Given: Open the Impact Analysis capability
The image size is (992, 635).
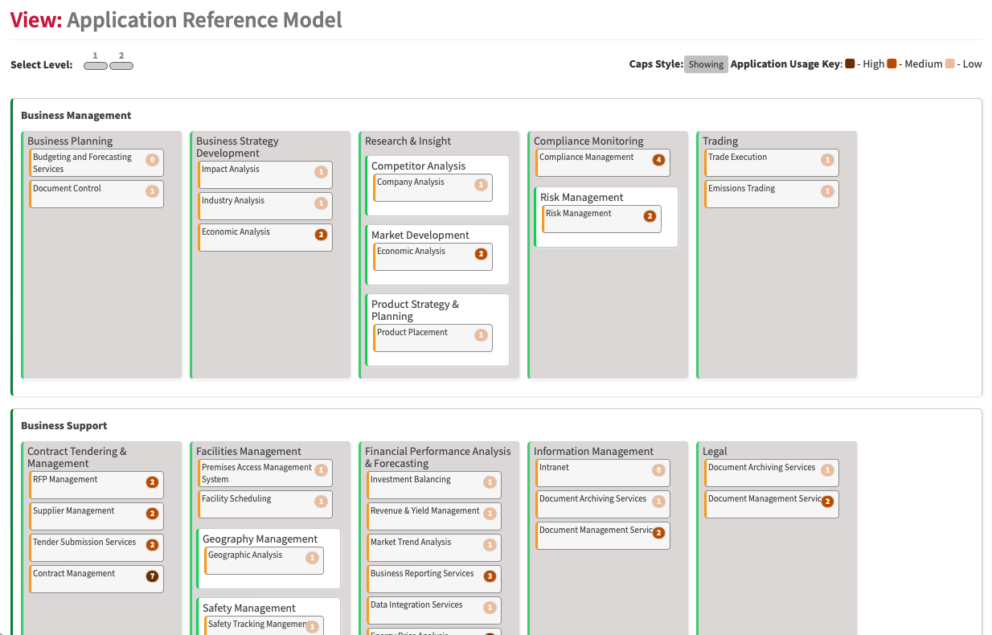Looking at the screenshot, I should tap(265, 175).
